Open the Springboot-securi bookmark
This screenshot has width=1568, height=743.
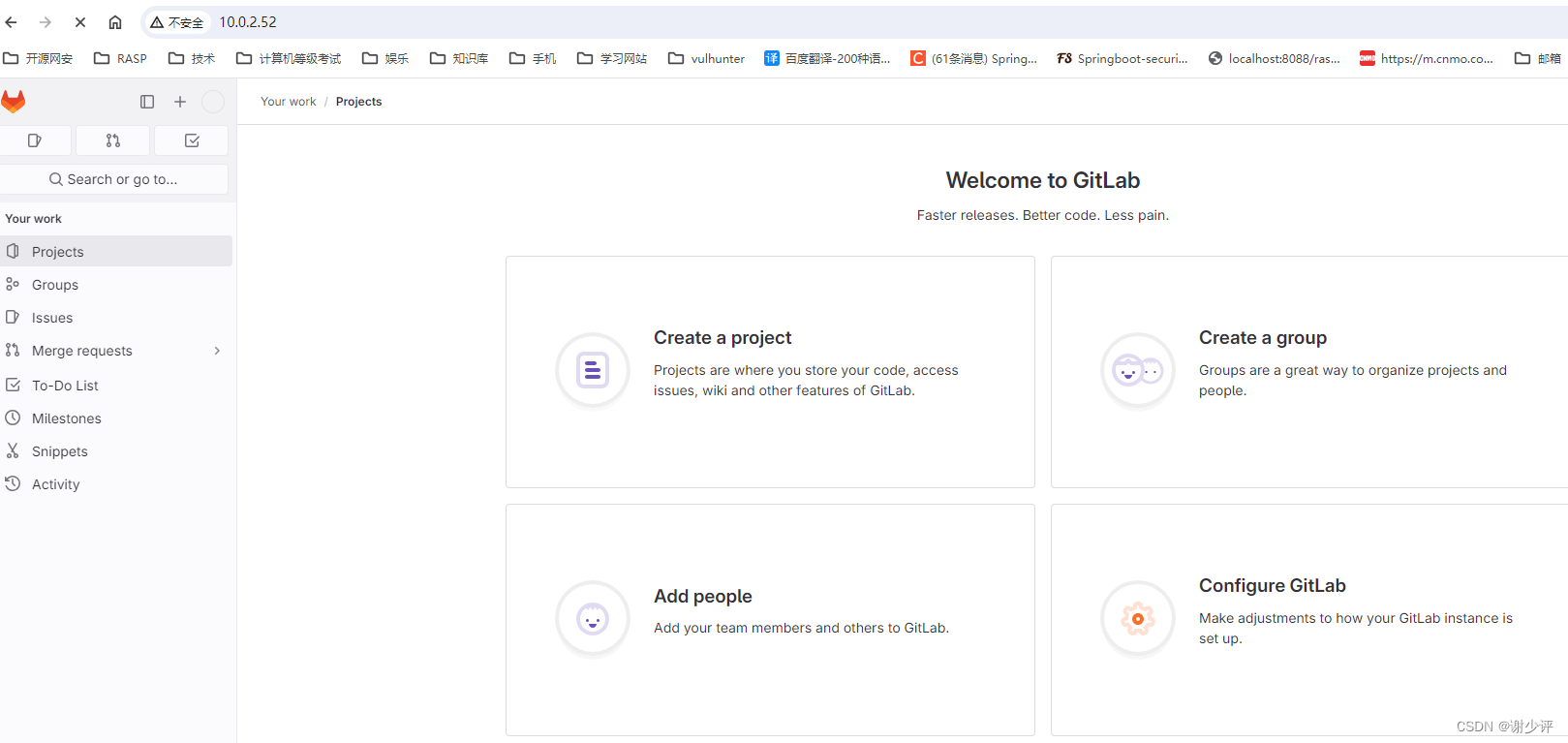tap(1122, 58)
